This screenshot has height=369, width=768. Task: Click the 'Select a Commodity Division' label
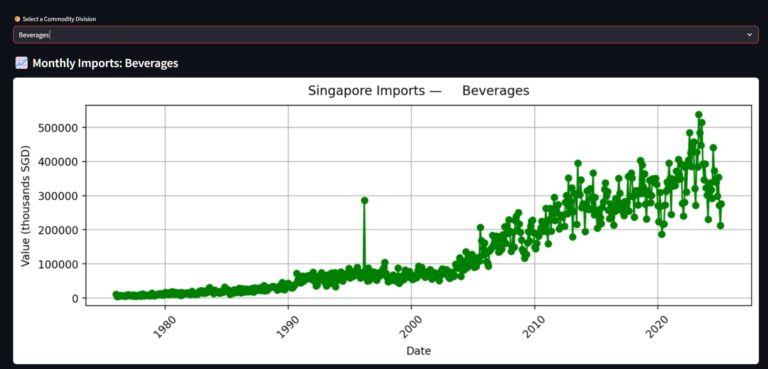pos(59,19)
